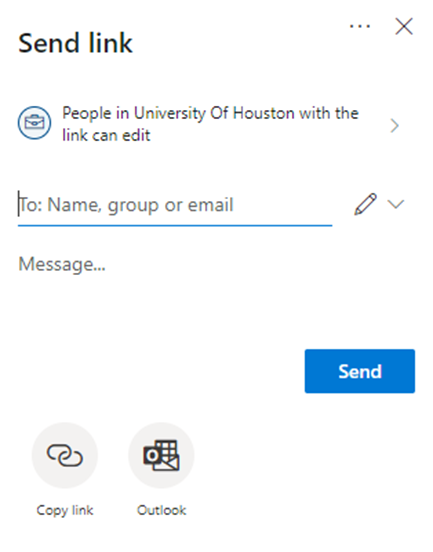Focus the To: Name, group or email field
Image resolution: width=433 pixels, height=552 pixels.
coord(175,205)
